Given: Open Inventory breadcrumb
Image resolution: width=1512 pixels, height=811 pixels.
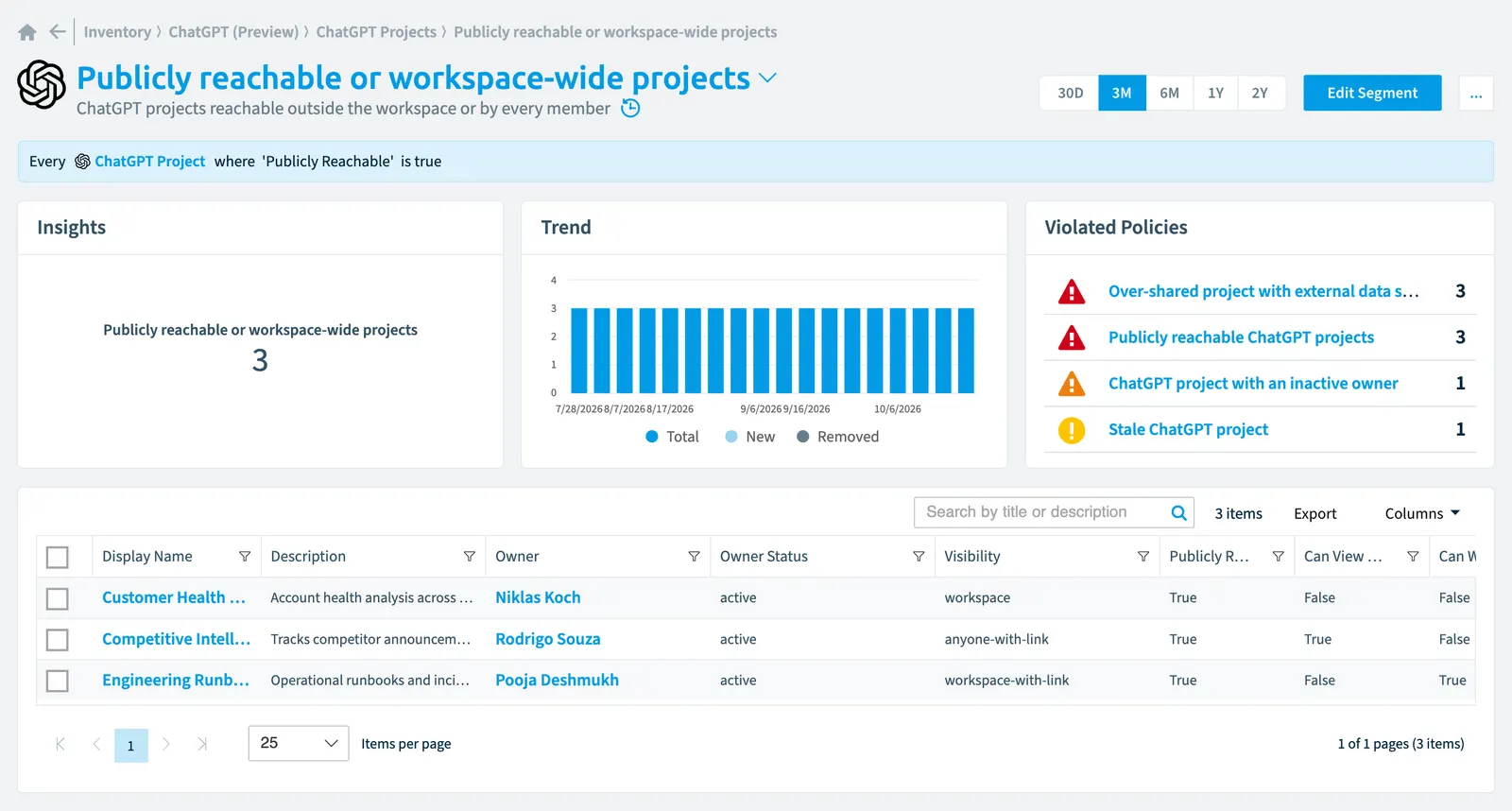Looking at the screenshot, I should [117, 32].
